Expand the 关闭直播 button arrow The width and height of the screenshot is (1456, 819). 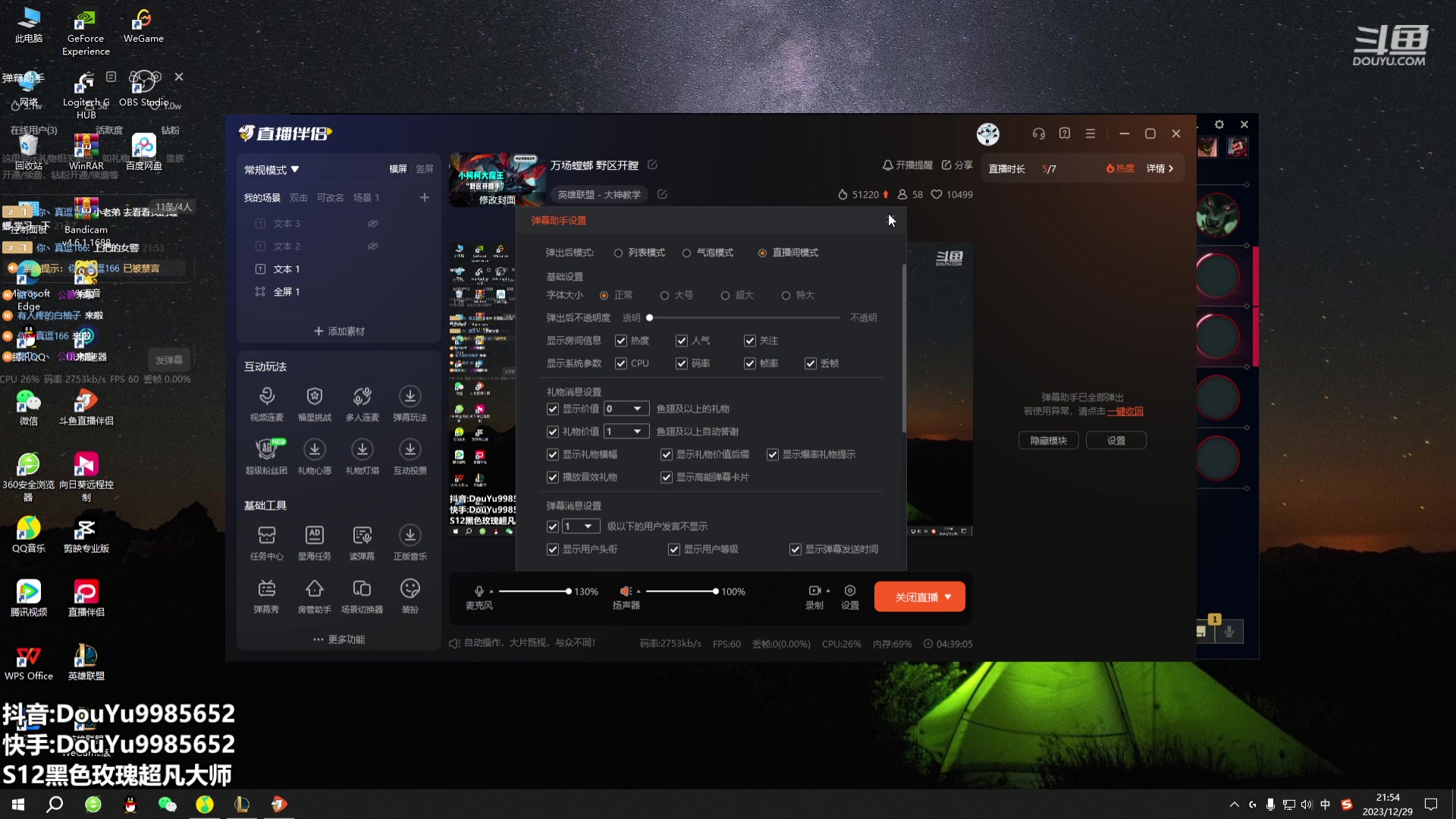tap(948, 597)
